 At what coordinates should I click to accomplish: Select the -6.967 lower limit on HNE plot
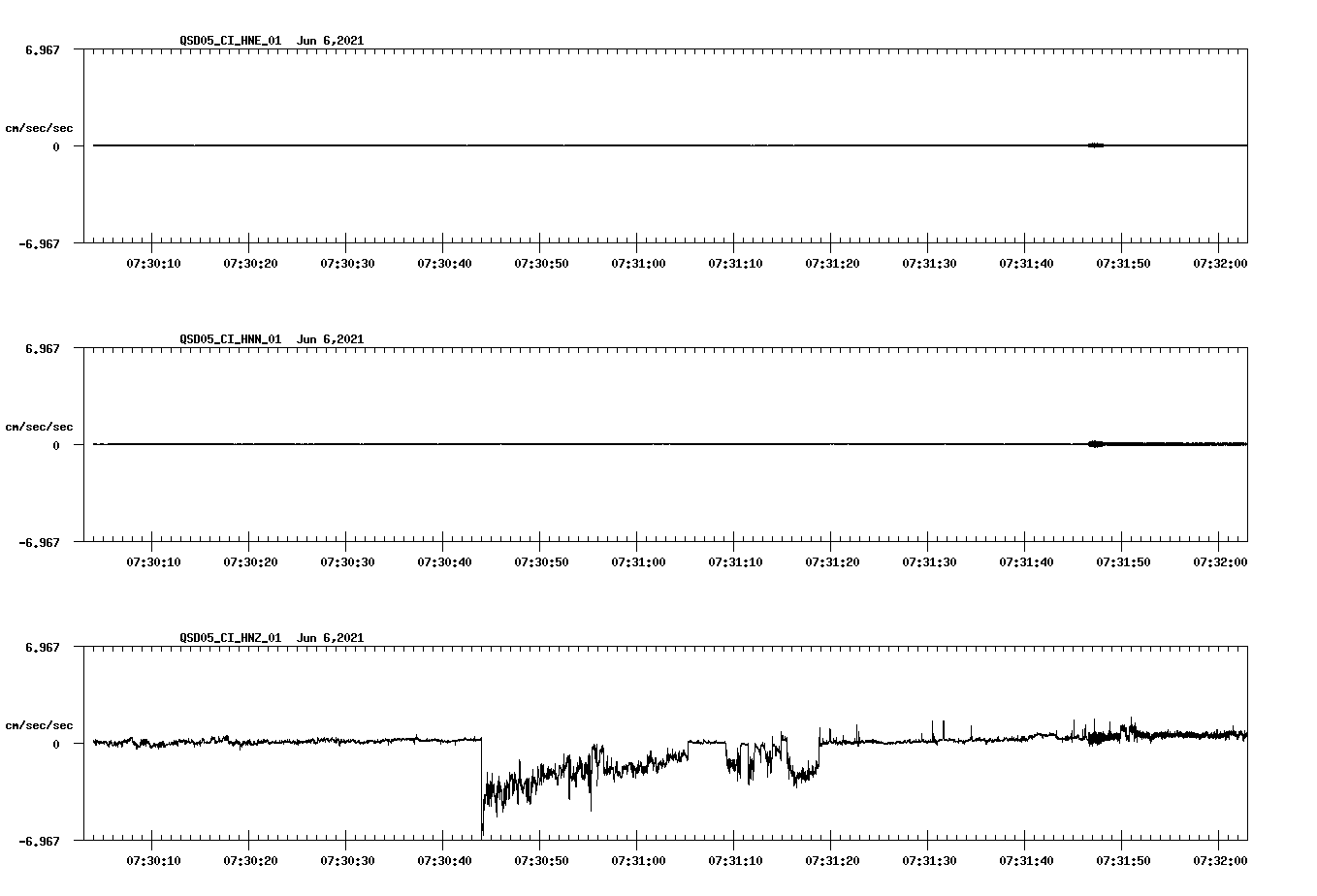click(39, 243)
